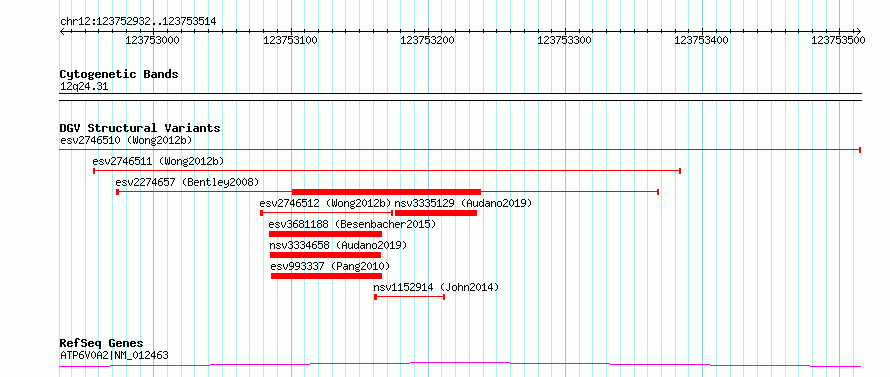Click the magenta ATP6V0A2 gene track line
890x377 pixels.
click(x=460, y=365)
